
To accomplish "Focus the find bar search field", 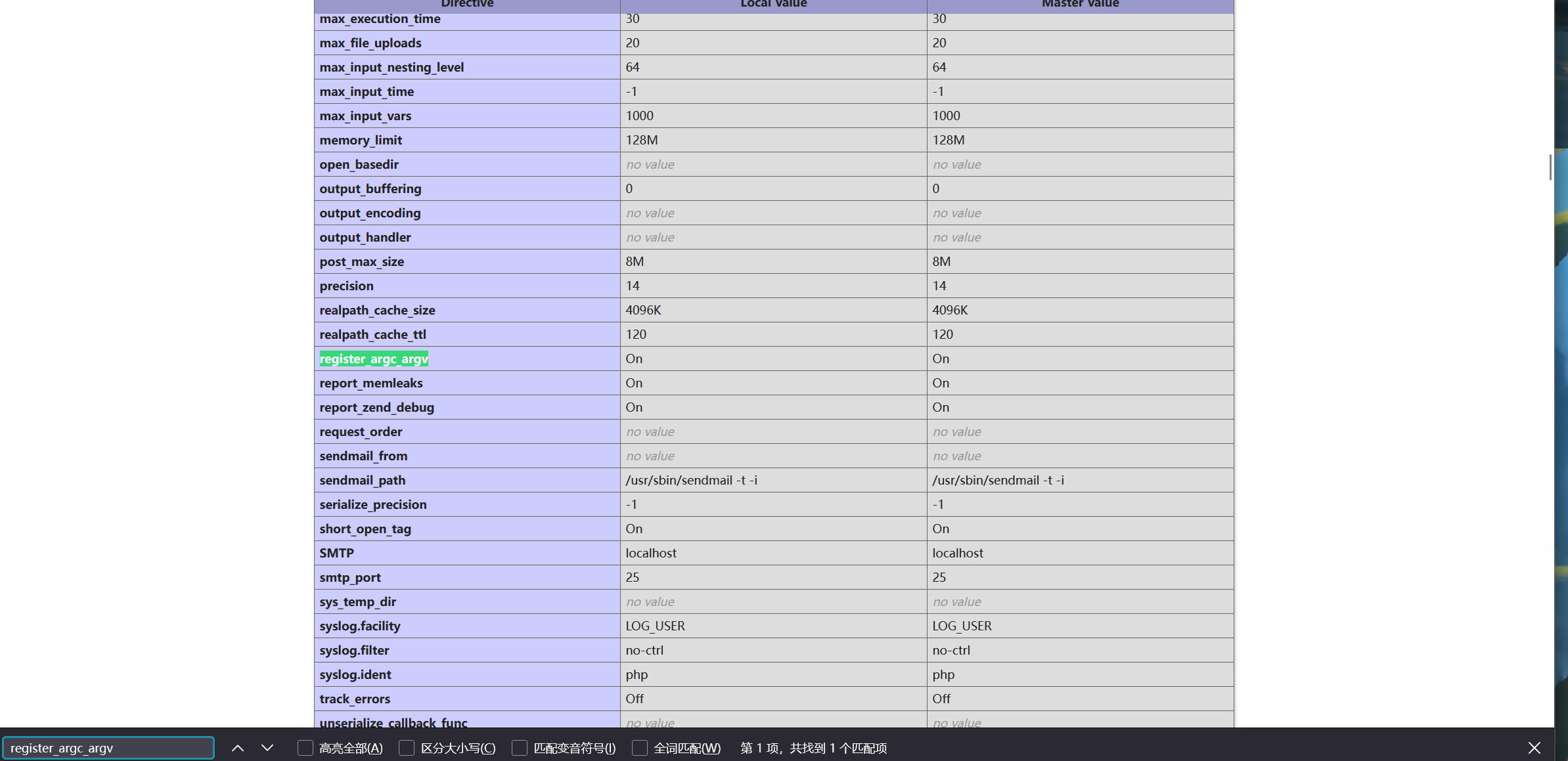I will coord(108,748).
